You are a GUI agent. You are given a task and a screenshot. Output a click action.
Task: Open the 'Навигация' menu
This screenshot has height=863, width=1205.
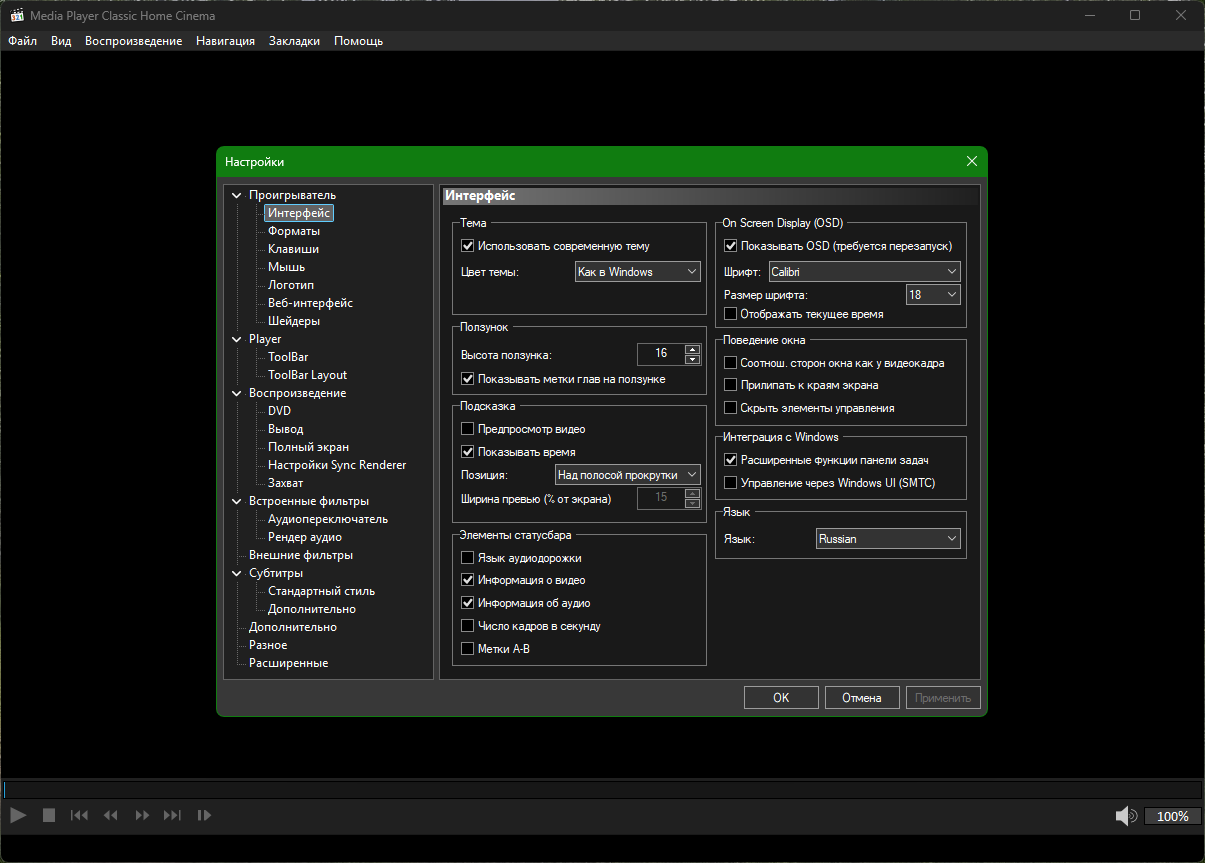[x=225, y=41]
